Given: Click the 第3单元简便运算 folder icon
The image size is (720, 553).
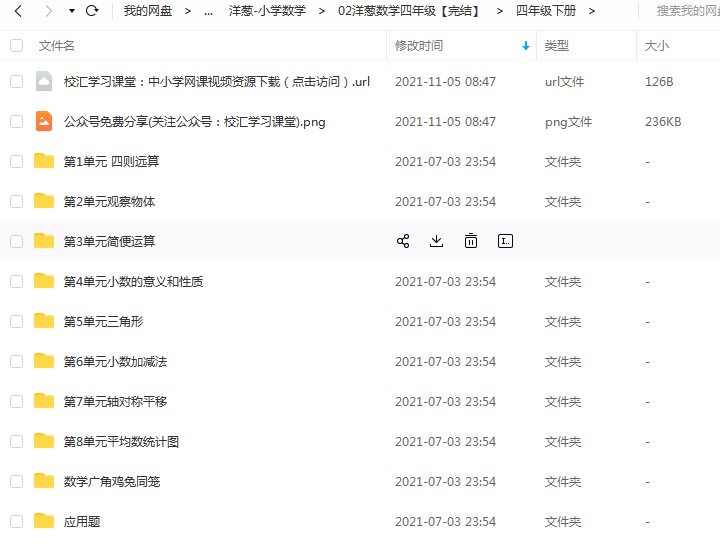Looking at the screenshot, I should point(44,241).
